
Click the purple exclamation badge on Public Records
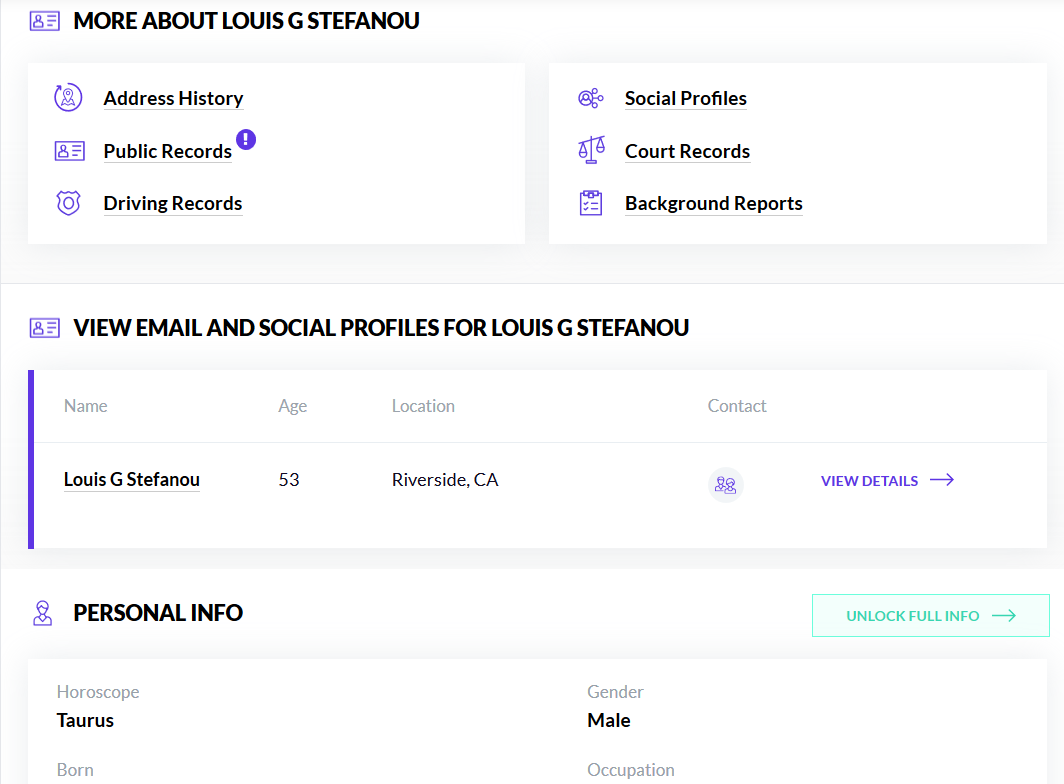pos(246,139)
